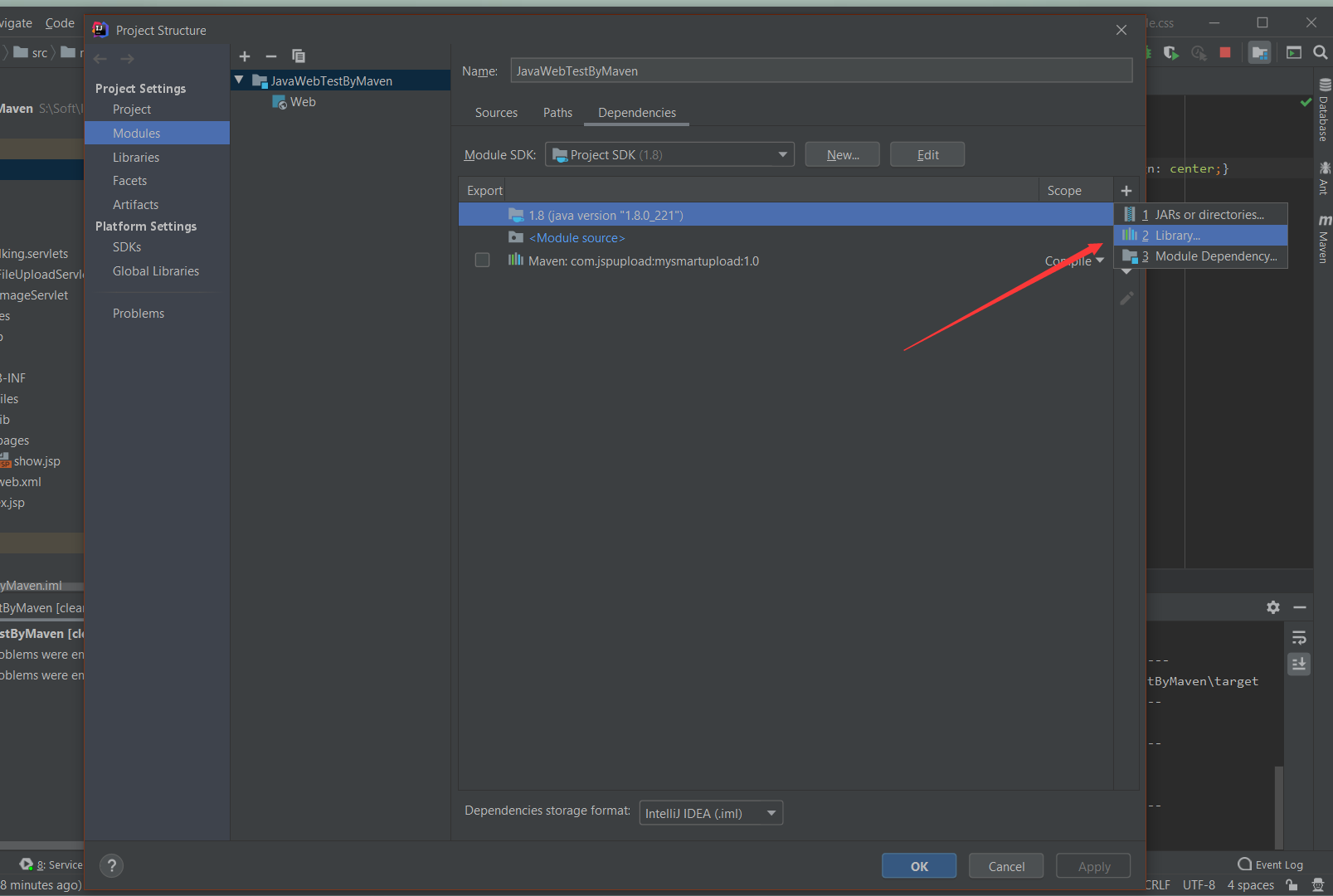Open the Code menu in the IDE
Image resolution: width=1333 pixels, height=896 pixels.
[60, 23]
